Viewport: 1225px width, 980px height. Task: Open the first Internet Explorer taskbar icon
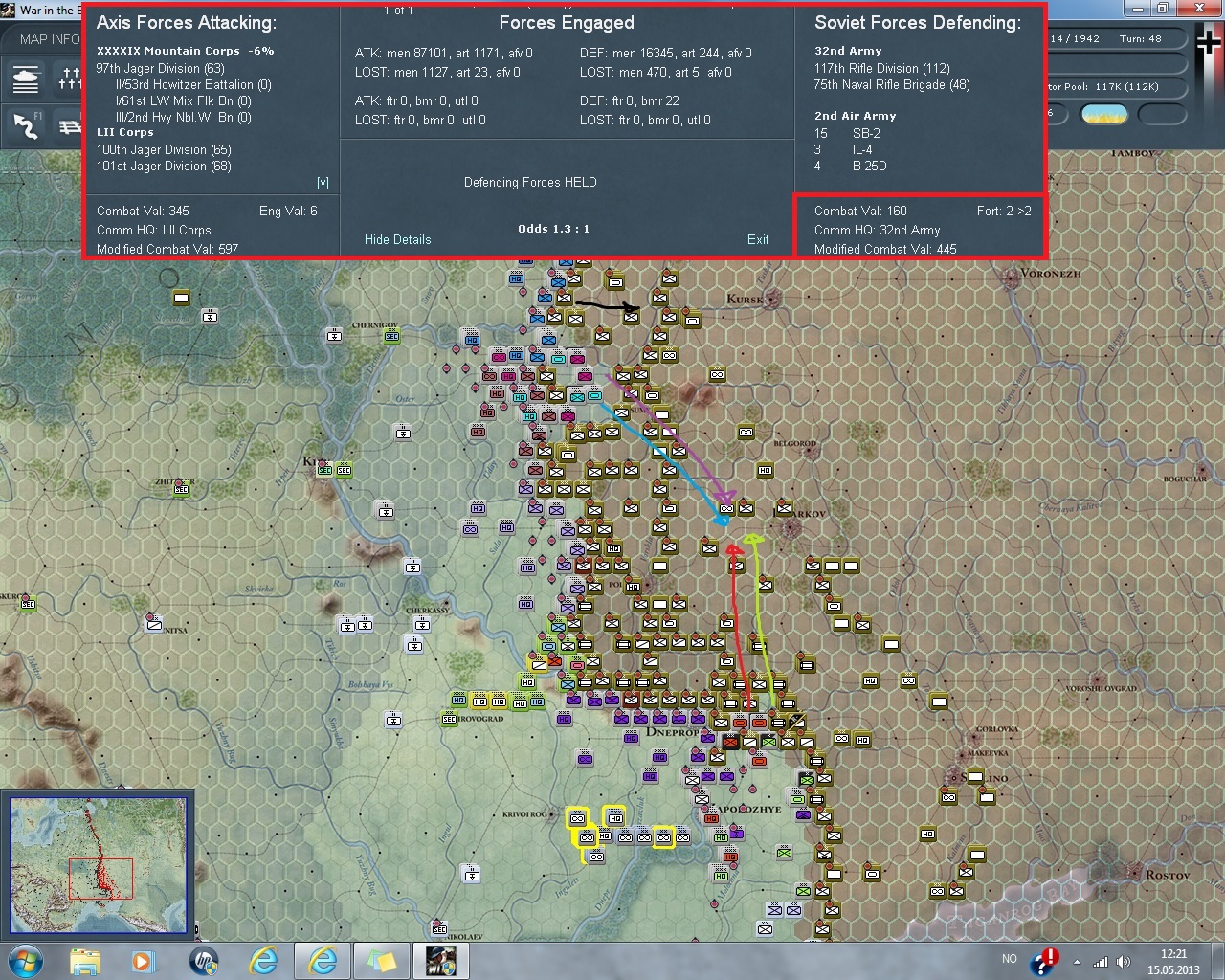263,961
